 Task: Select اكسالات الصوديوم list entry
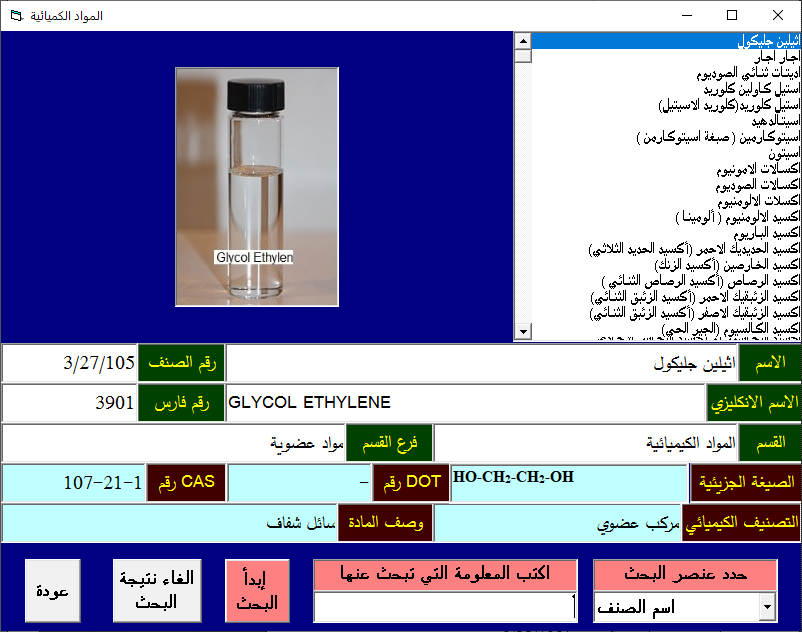[758, 186]
